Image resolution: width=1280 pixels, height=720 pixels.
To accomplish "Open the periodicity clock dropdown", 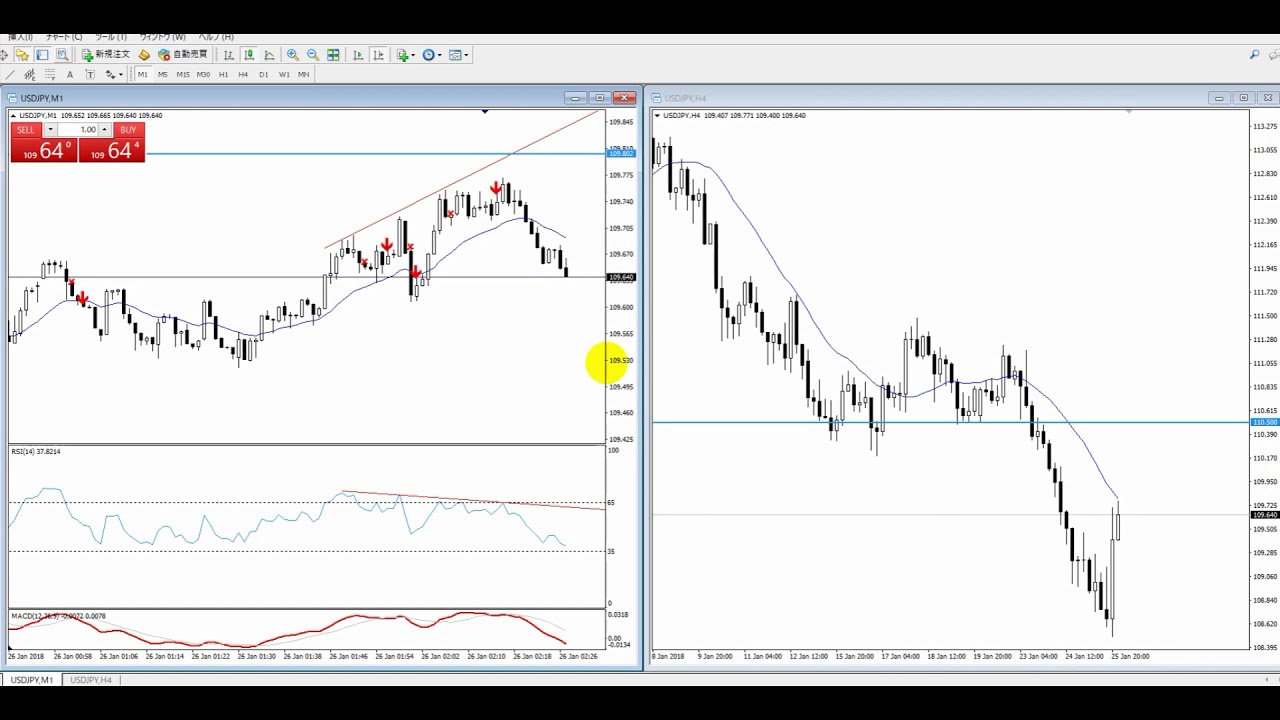I will pyautogui.click(x=432, y=55).
